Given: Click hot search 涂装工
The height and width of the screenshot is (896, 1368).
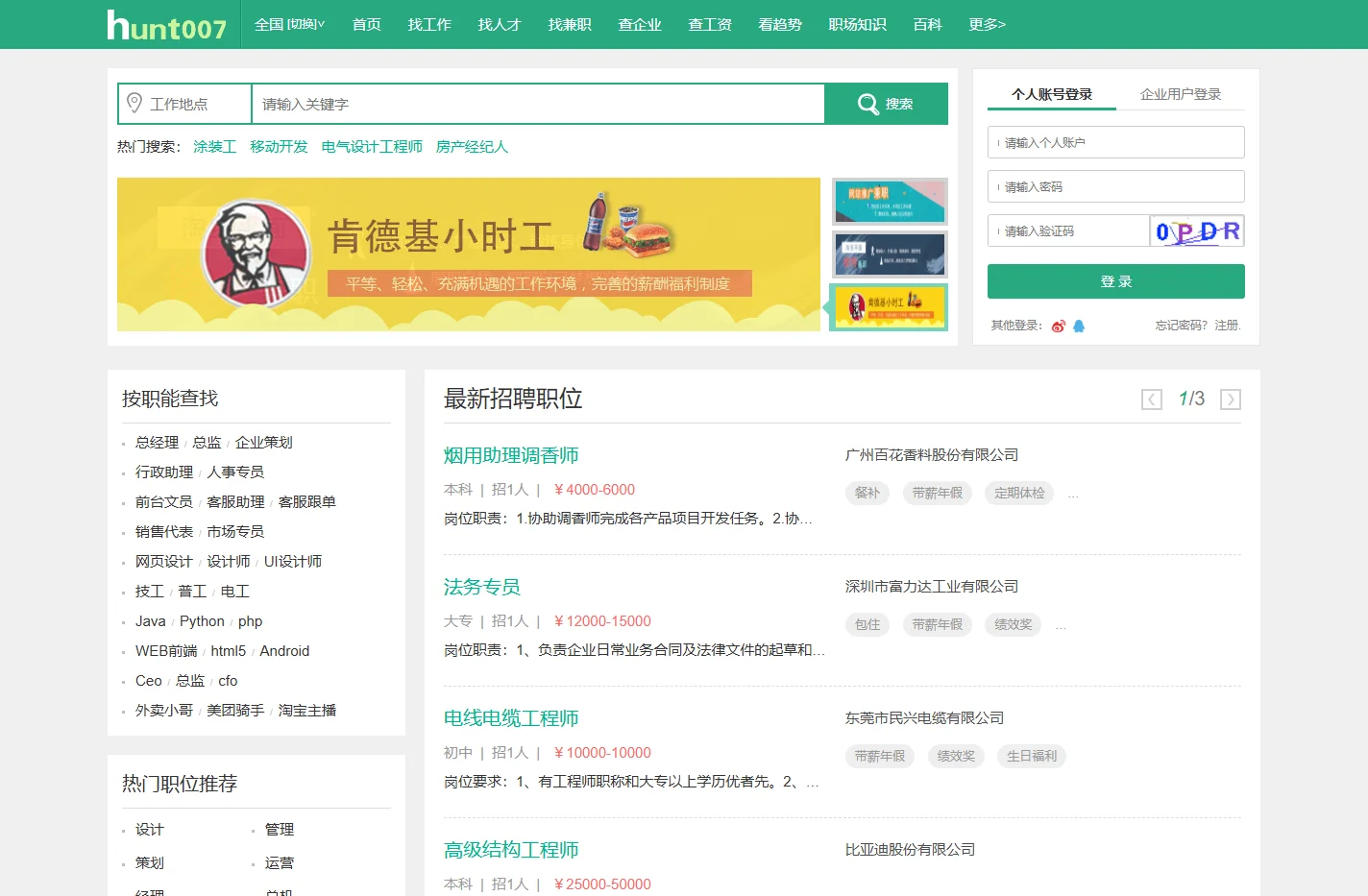Looking at the screenshot, I should click(x=214, y=147).
